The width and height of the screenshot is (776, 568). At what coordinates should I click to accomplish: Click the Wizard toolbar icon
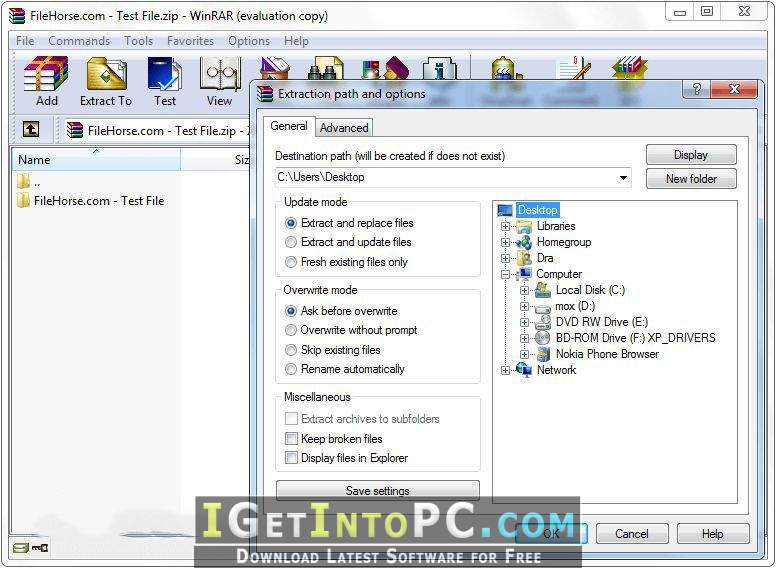[385, 68]
